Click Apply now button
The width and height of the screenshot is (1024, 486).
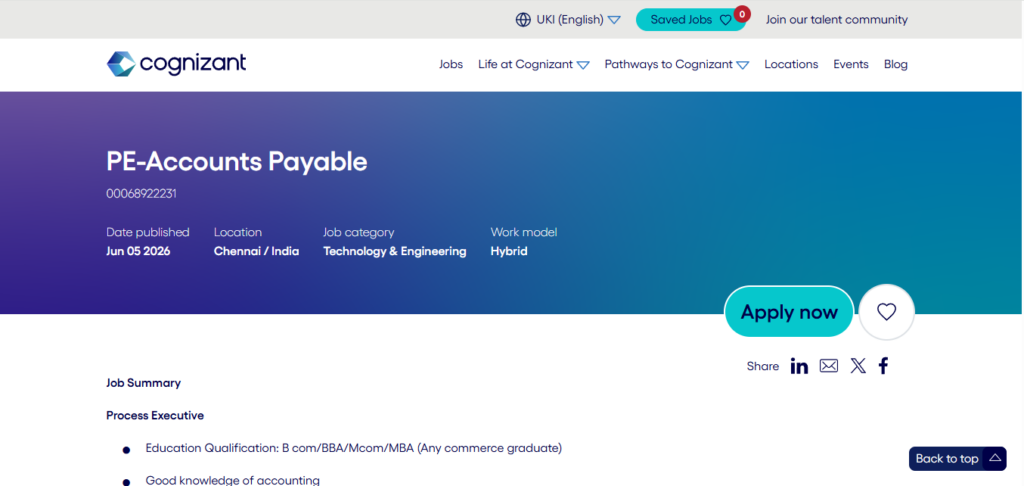pos(789,312)
